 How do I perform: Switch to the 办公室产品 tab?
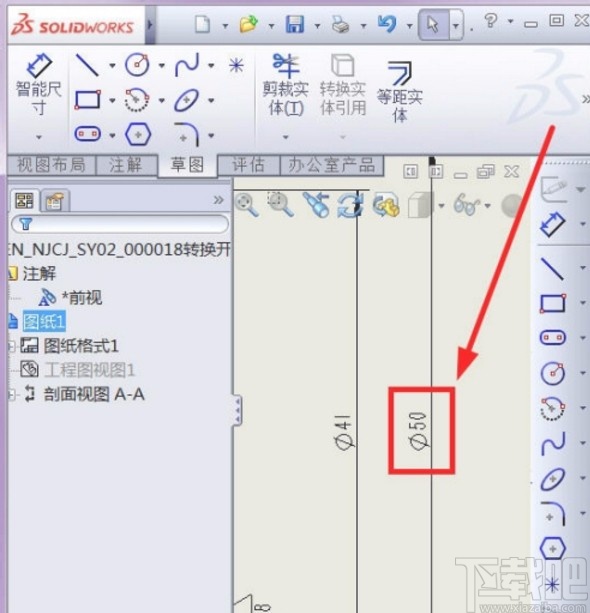point(332,165)
